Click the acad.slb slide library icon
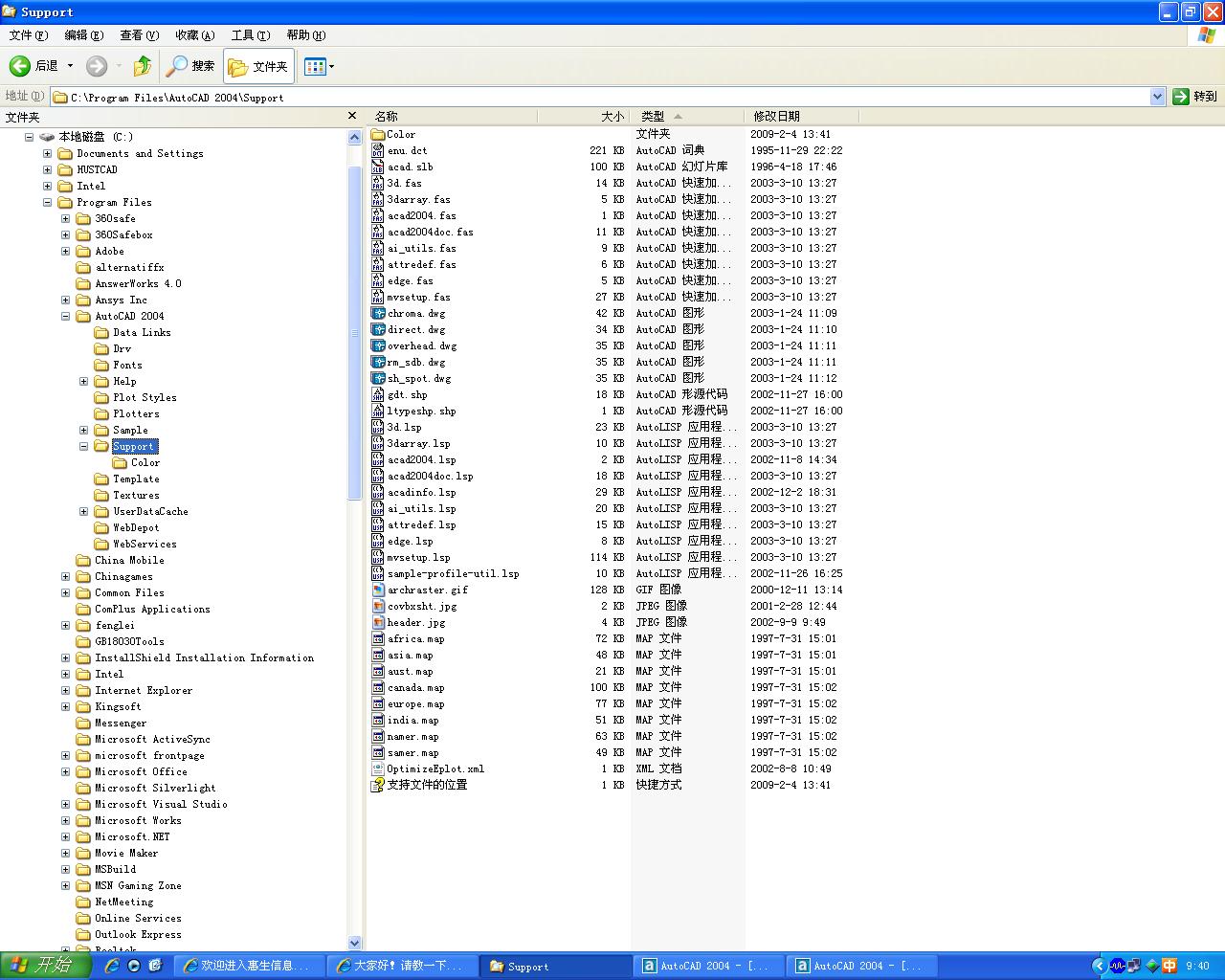1225x980 pixels. (x=377, y=167)
